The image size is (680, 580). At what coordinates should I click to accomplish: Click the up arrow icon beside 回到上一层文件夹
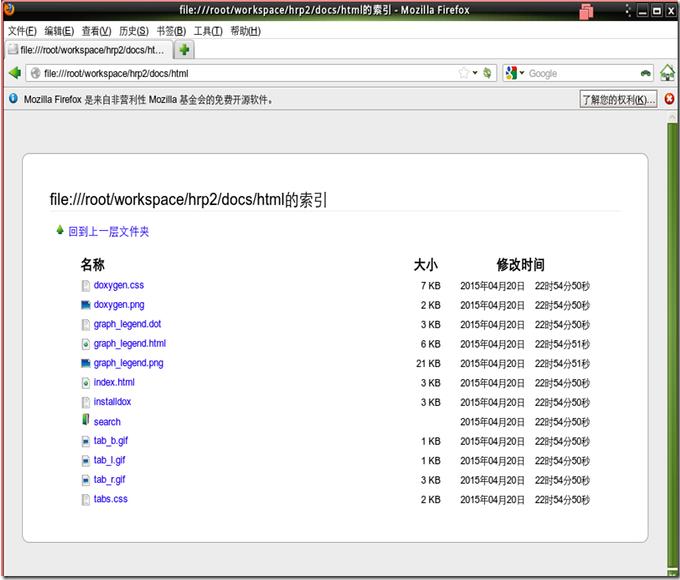(60, 230)
